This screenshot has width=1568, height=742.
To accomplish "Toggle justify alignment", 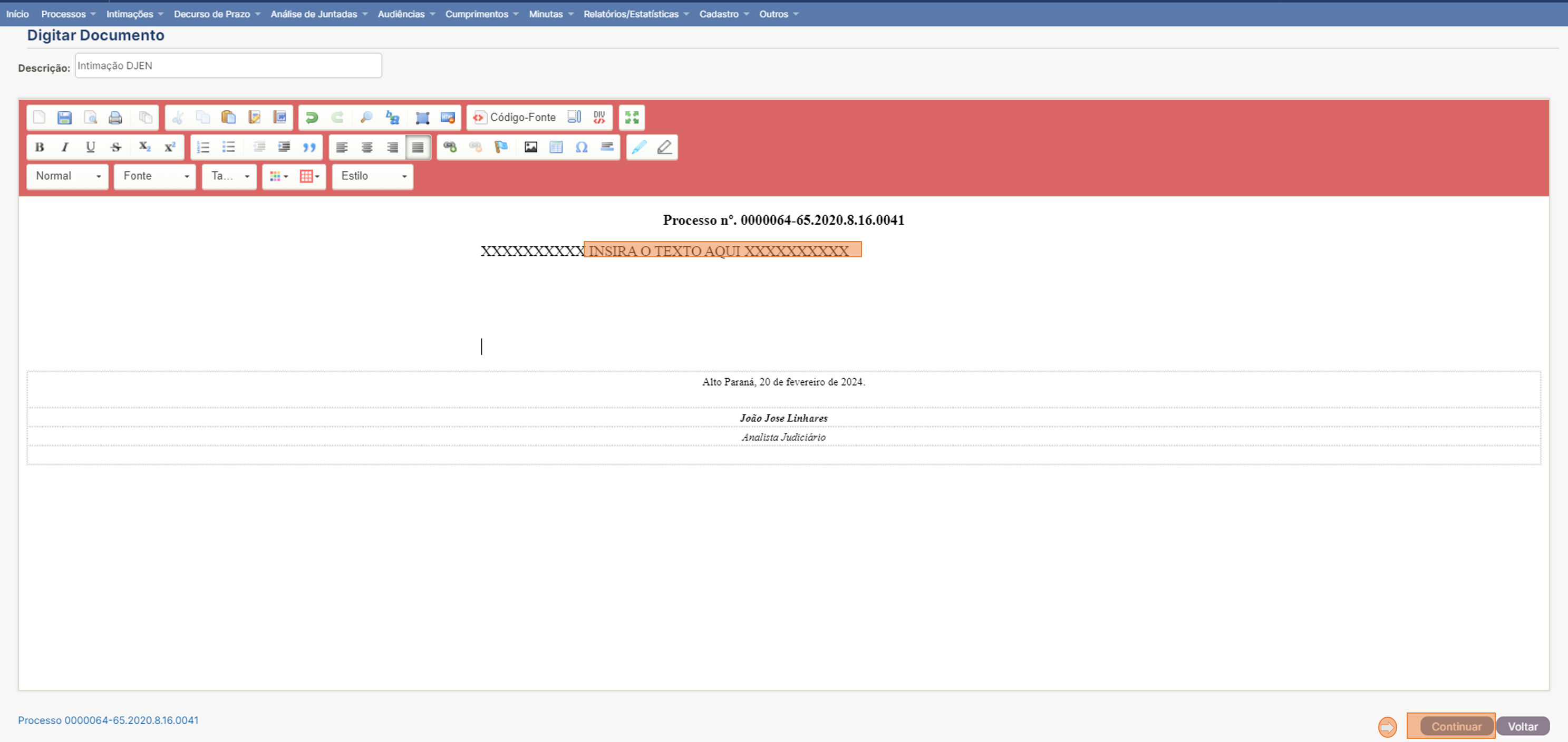I will [418, 147].
